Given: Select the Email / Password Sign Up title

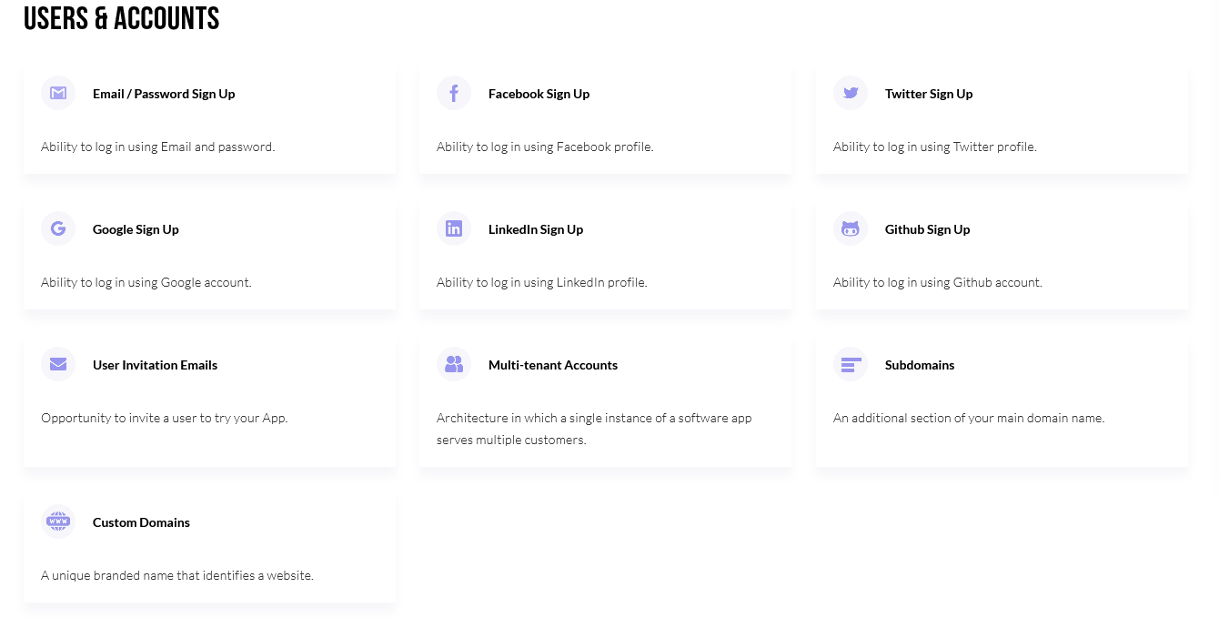Looking at the screenshot, I should tap(164, 94).
